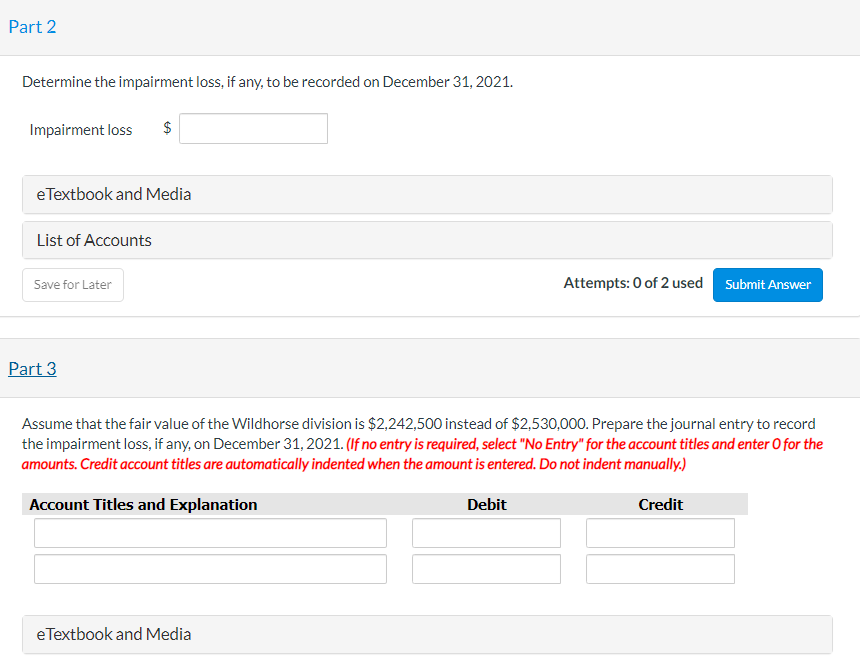The height and width of the screenshot is (661, 860).
Task: Open the Part 3 heading link
Action: tap(32, 369)
